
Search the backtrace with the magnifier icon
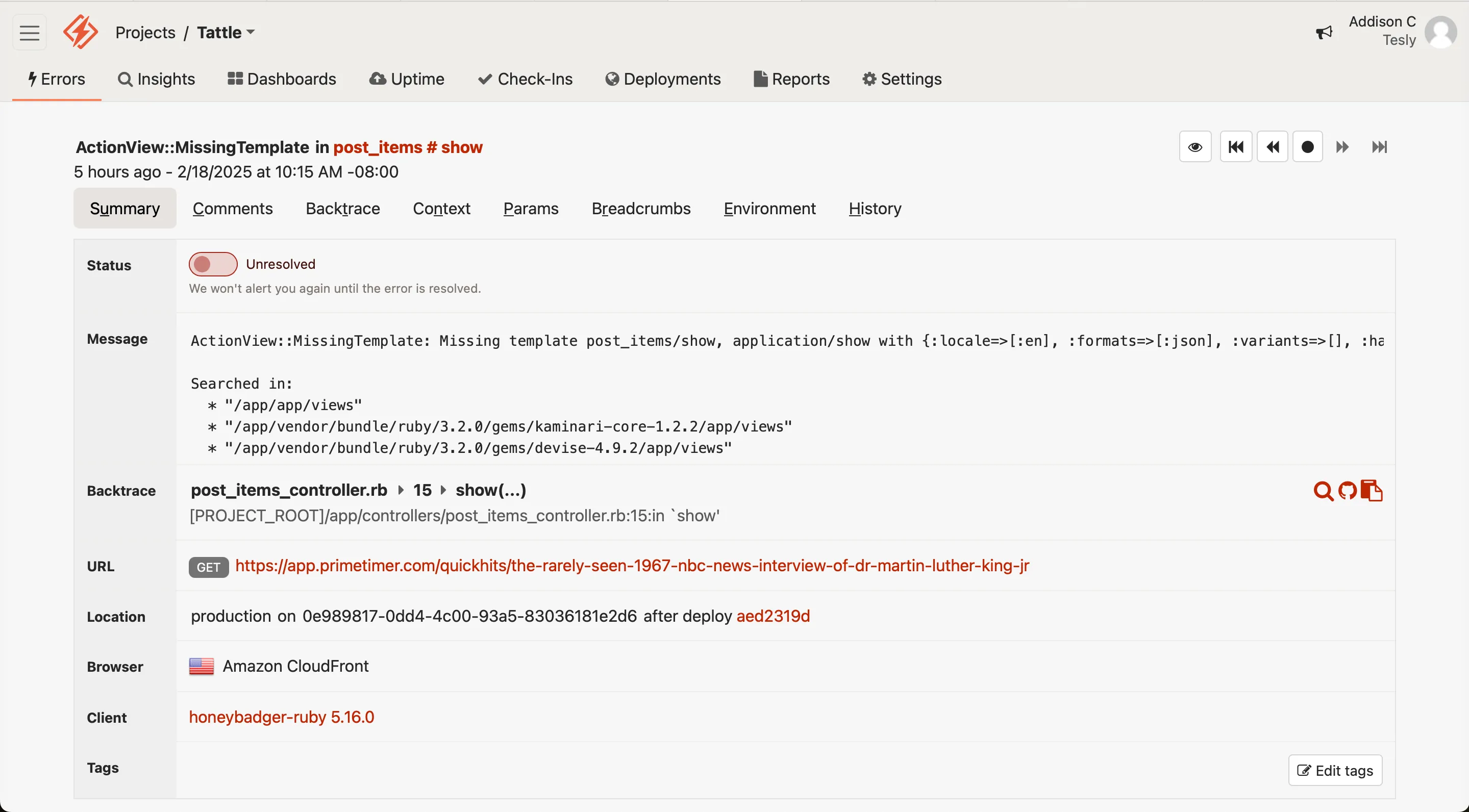(x=1323, y=491)
